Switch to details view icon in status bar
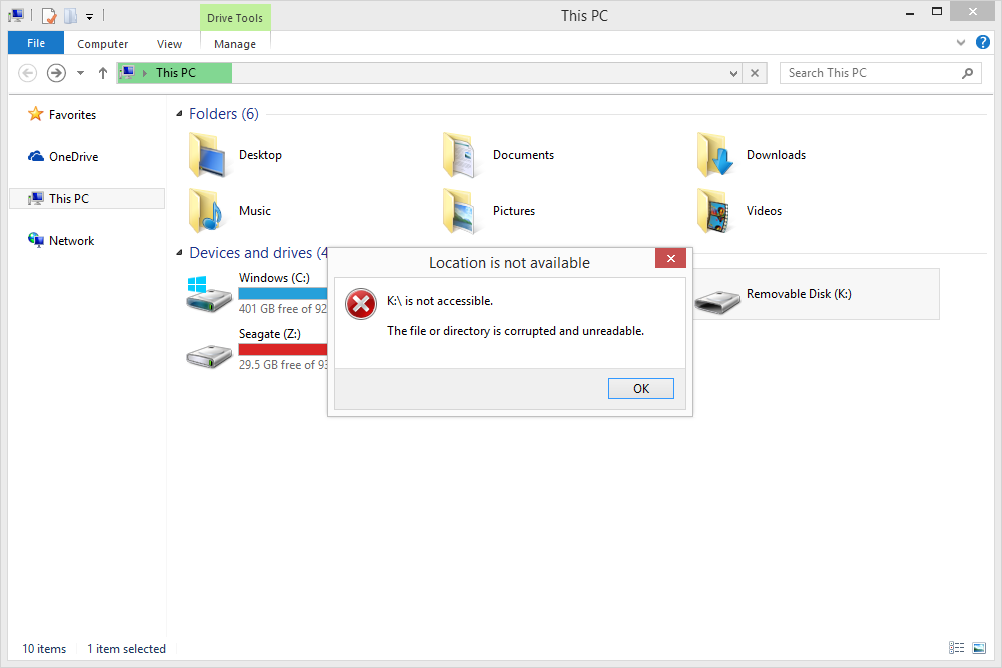The image size is (1002, 668). [957, 648]
